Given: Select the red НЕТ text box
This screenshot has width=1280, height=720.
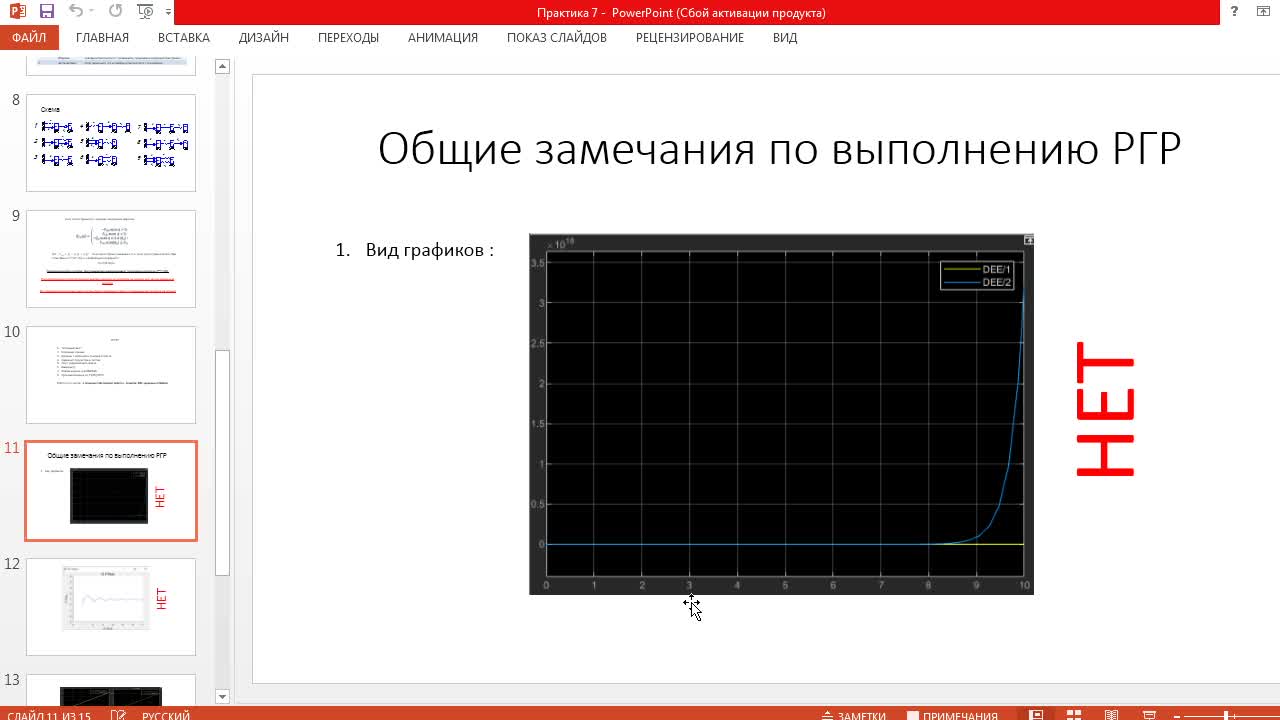Looking at the screenshot, I should tap(1106, 410).
